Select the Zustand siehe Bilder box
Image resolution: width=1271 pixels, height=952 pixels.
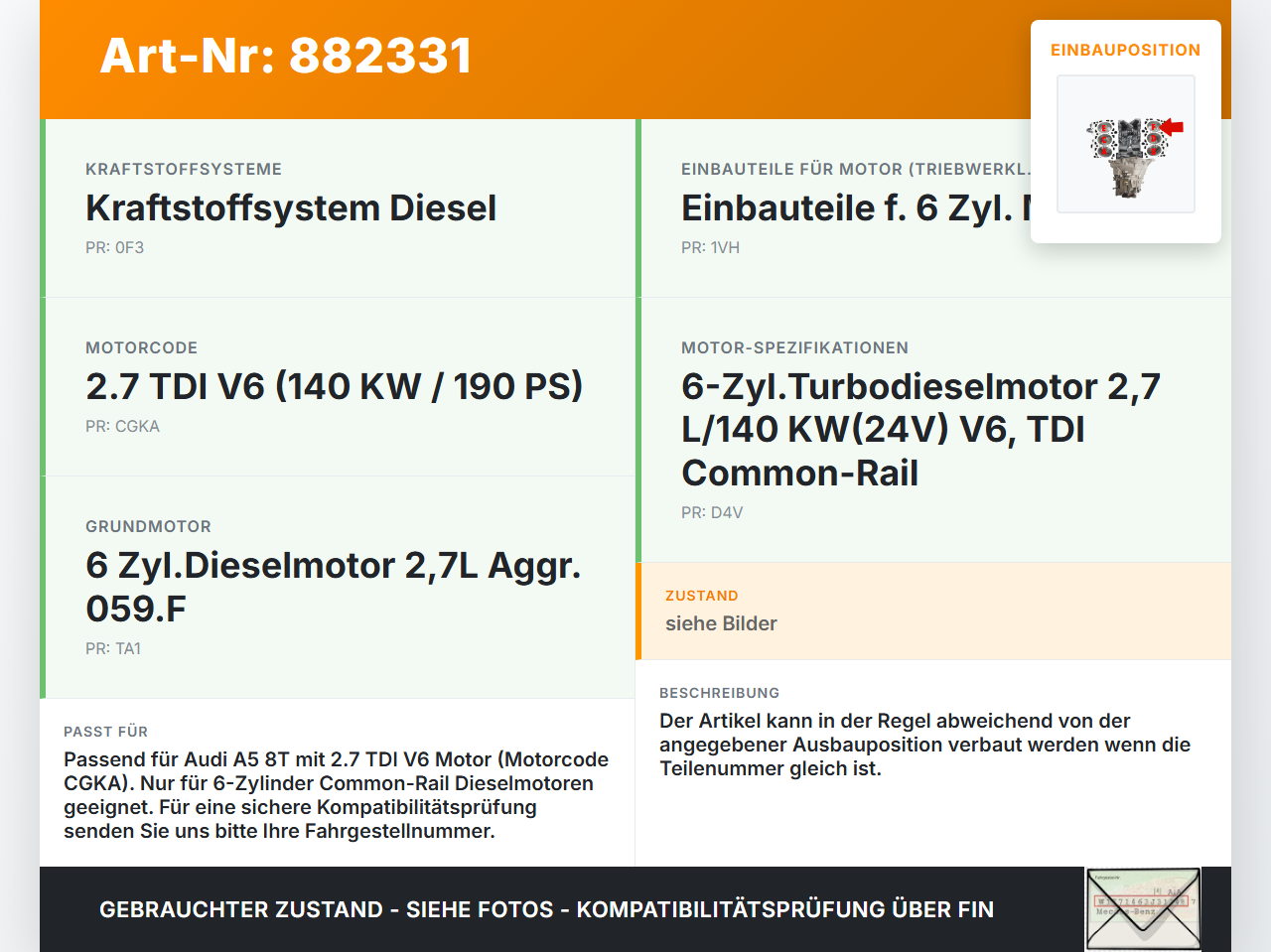pos(933,612)
